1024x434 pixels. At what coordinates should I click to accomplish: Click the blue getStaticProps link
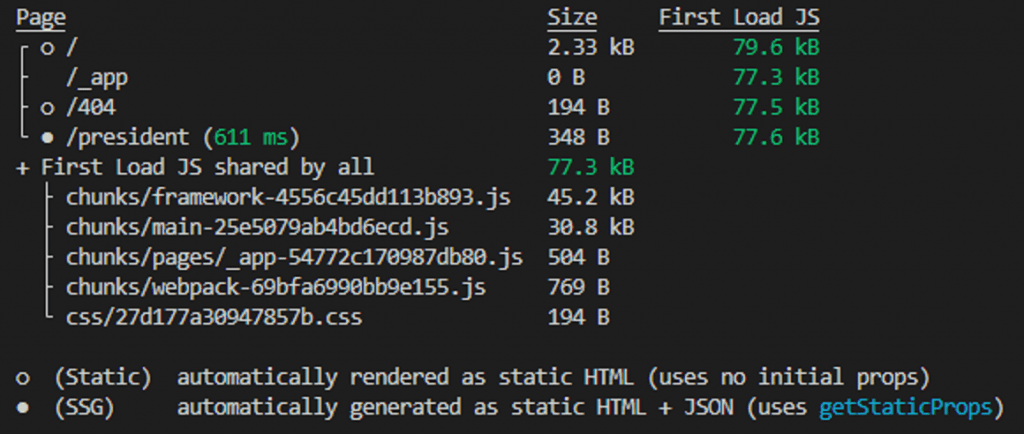906,408
